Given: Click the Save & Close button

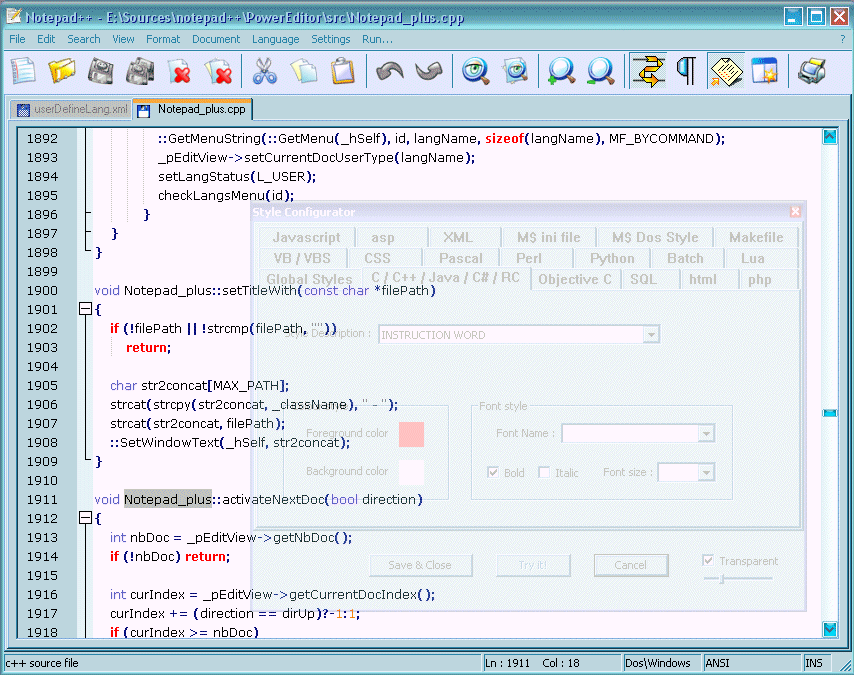Looking at the screenshot, I should (x=420, y=565).
